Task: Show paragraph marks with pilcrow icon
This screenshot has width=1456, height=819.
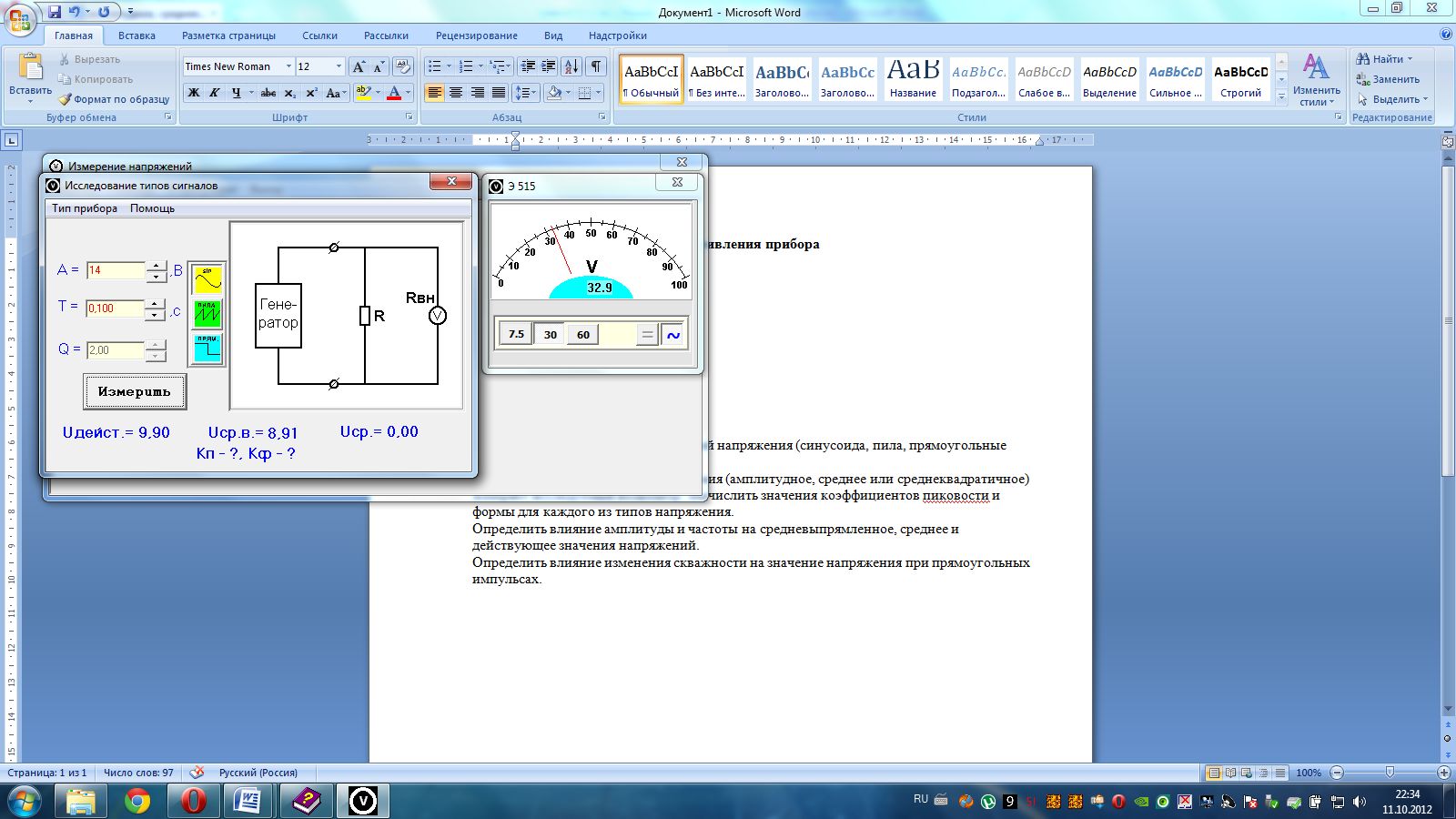Action: pos(596,66)
